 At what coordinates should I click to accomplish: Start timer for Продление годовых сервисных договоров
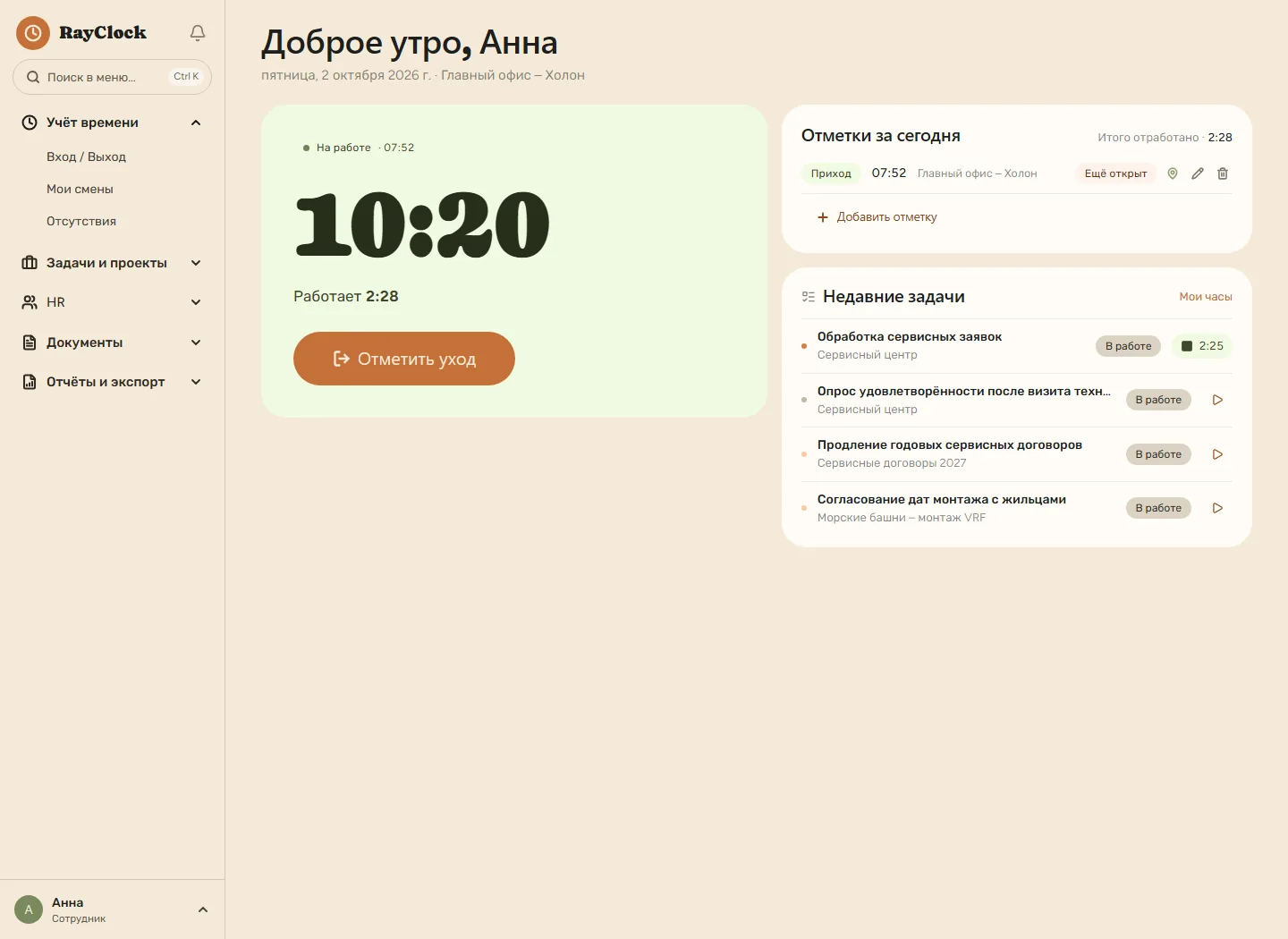1217,454
